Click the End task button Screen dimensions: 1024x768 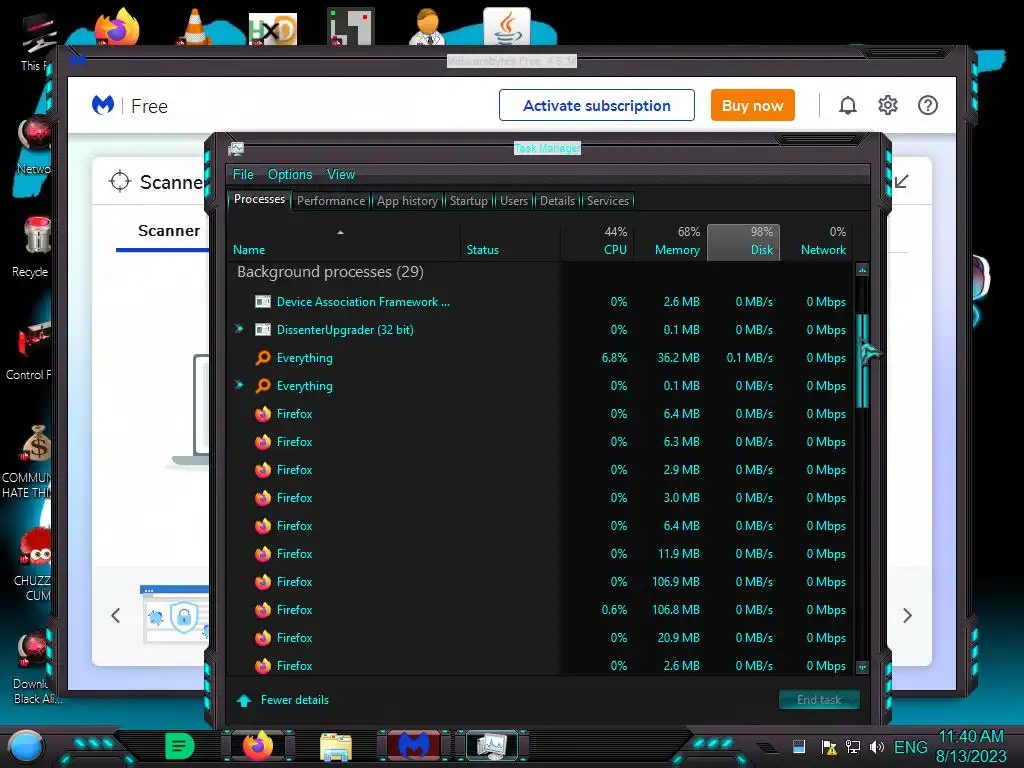tap(819, 700)
